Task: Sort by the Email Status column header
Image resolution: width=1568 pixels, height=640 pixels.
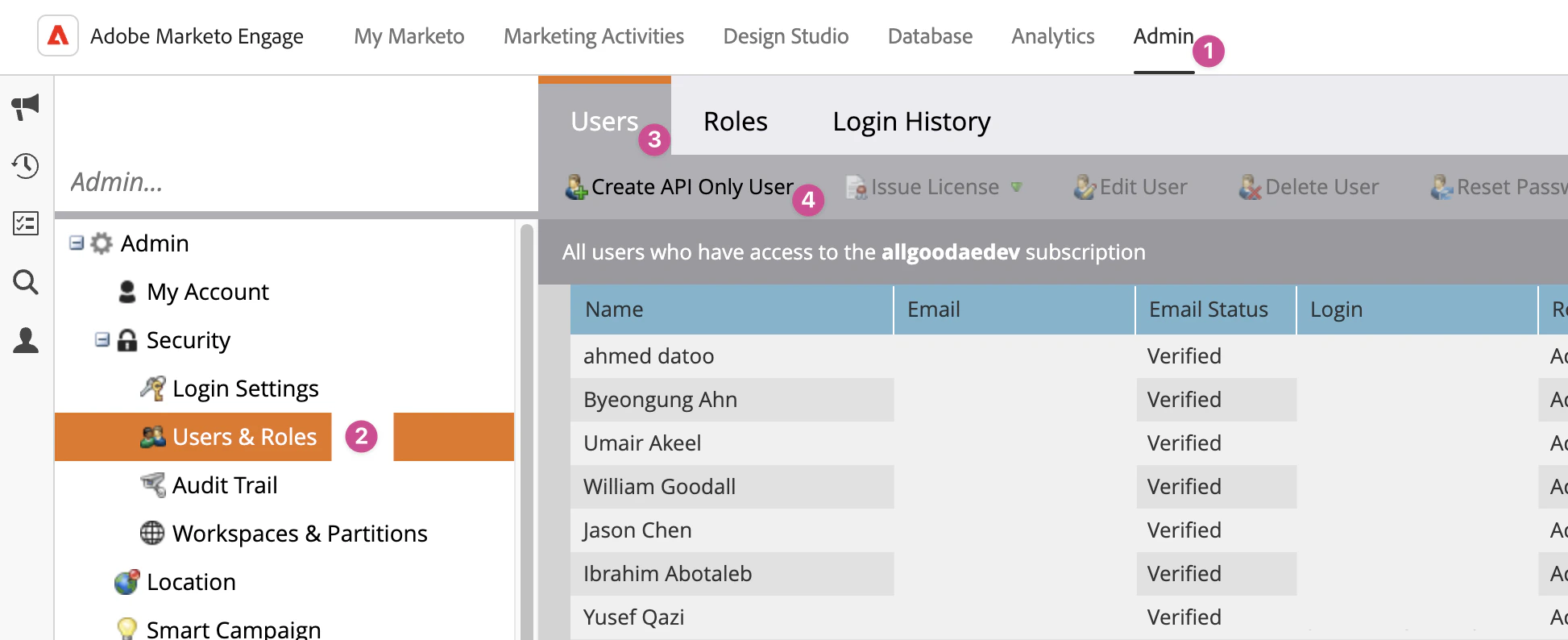Action: 1216,310
